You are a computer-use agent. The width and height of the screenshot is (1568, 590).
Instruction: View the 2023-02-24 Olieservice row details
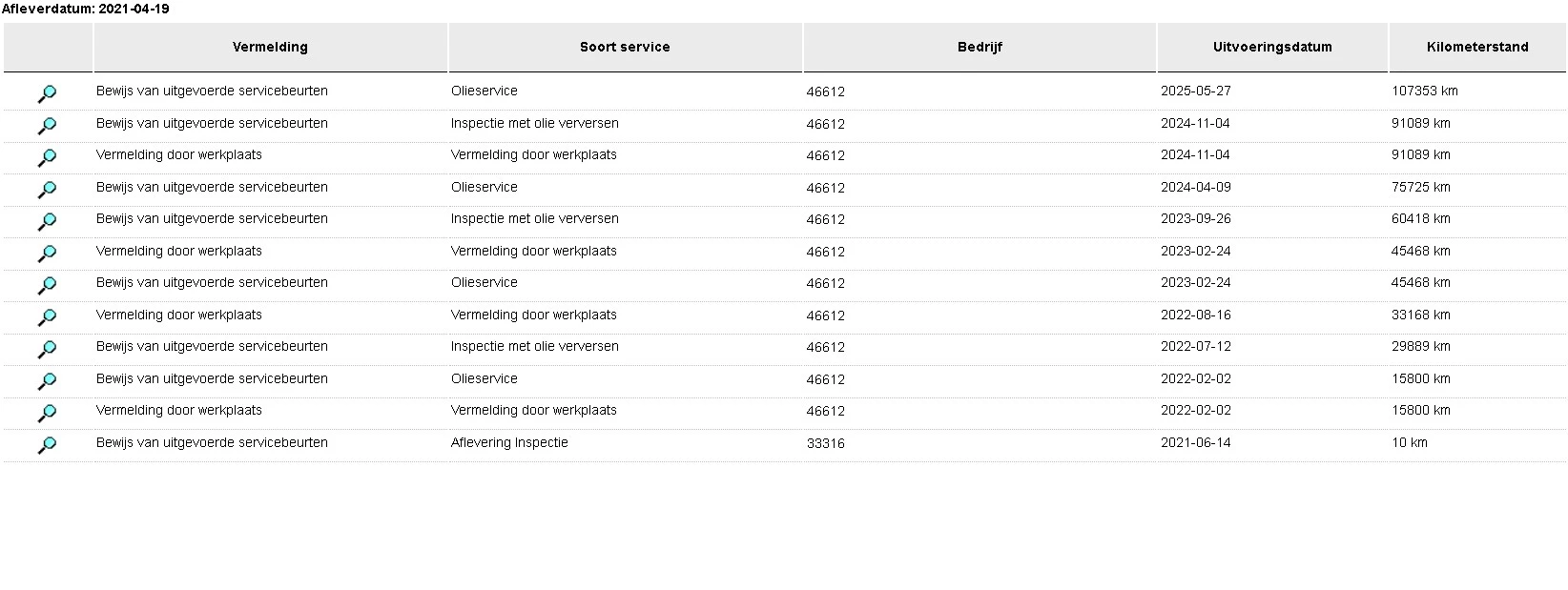[47, 285]
